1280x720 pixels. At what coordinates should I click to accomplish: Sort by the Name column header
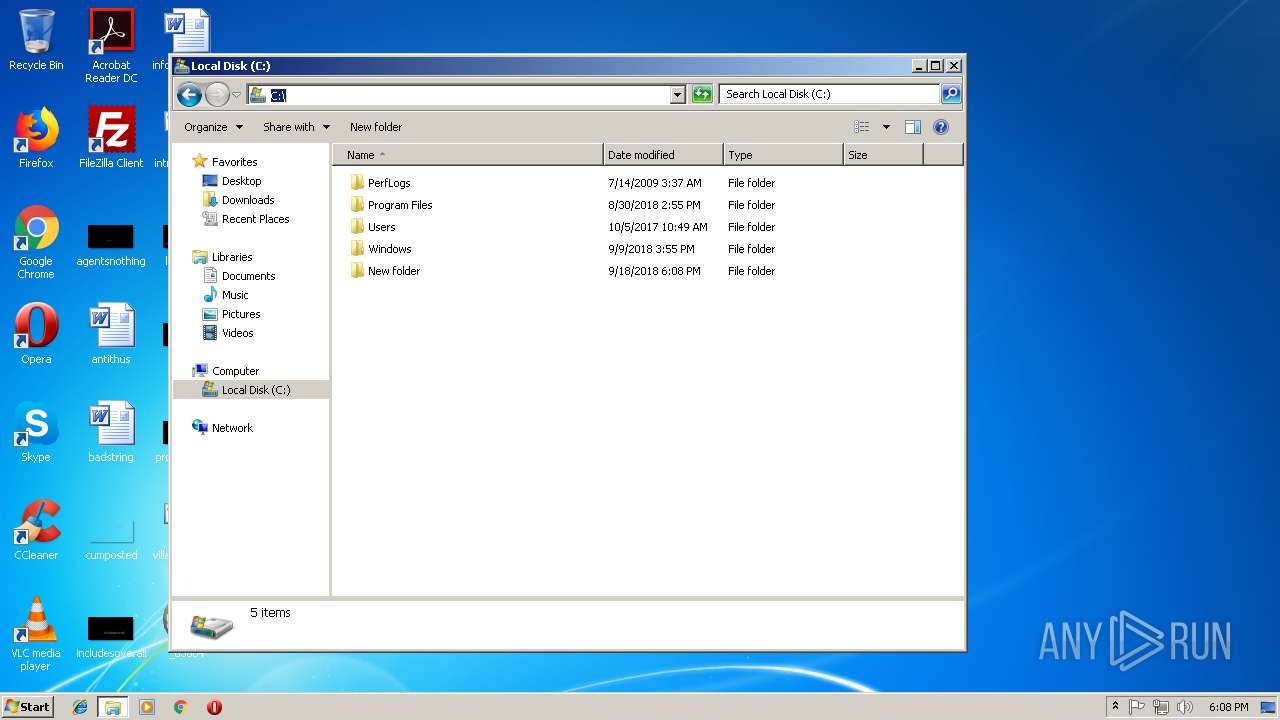(468, 155)
